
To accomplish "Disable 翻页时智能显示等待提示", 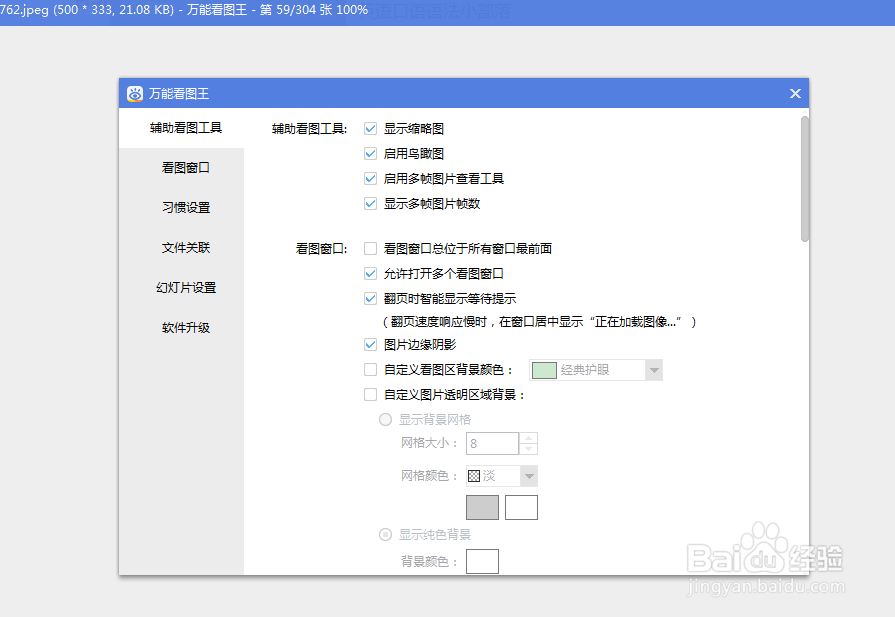I will [370, 297].
